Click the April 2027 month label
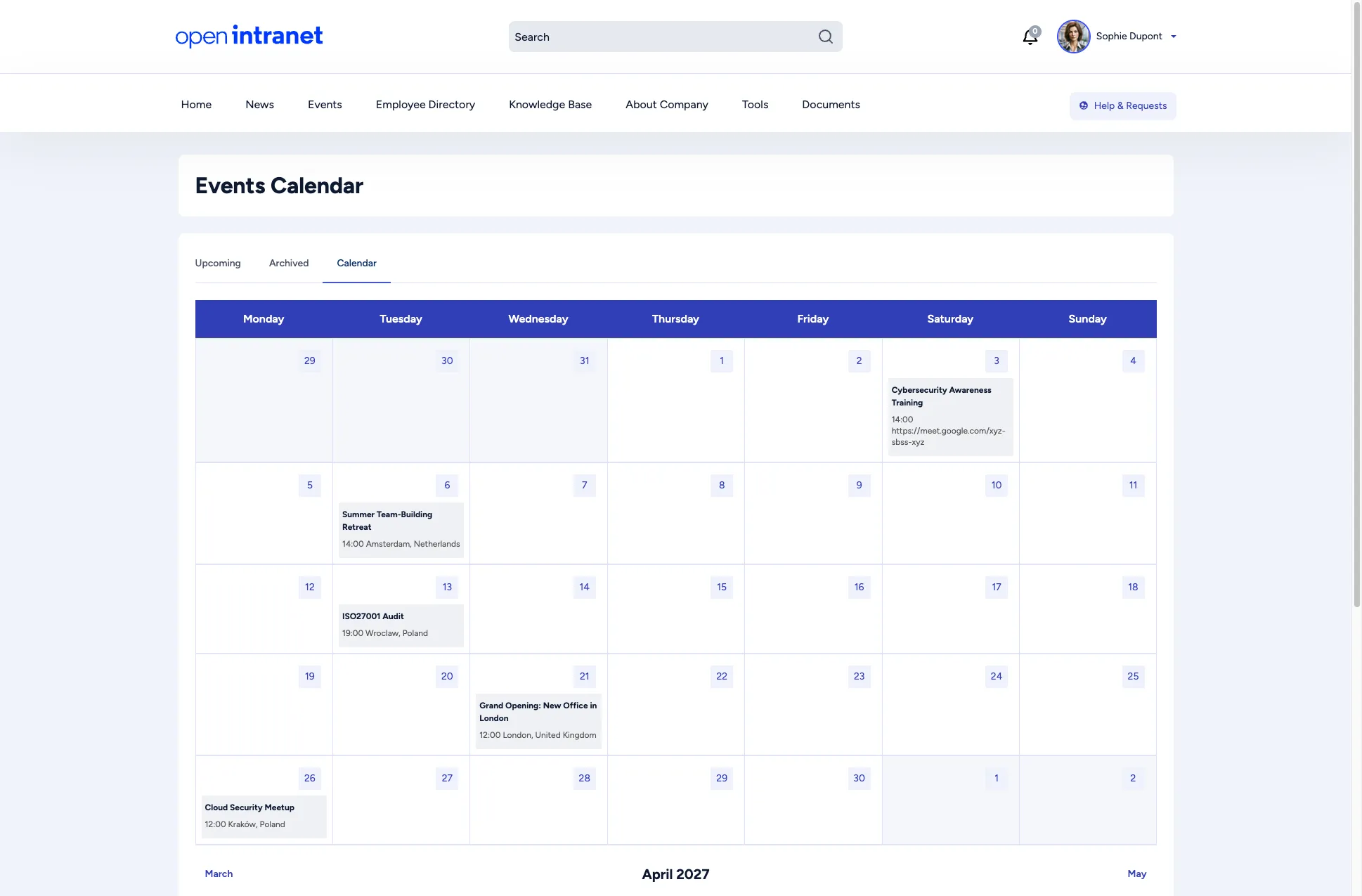This screenshot has height=896, width=1362. tap(675, 874)
